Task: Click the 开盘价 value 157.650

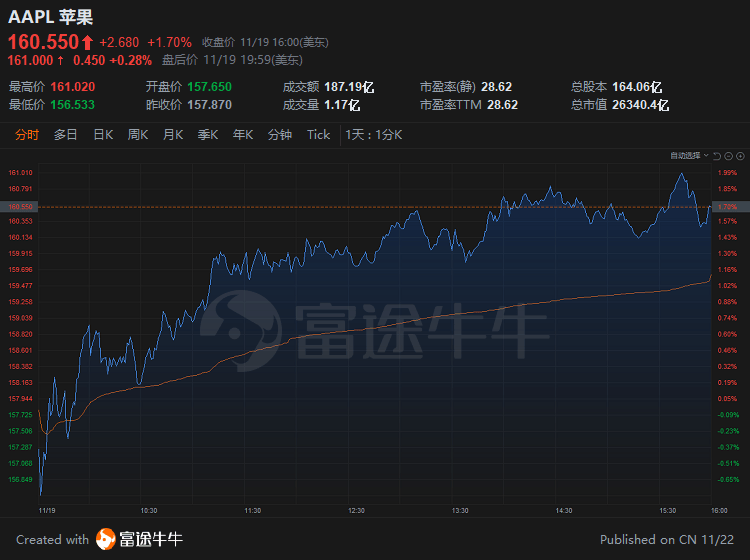Action: pos(210,87)
